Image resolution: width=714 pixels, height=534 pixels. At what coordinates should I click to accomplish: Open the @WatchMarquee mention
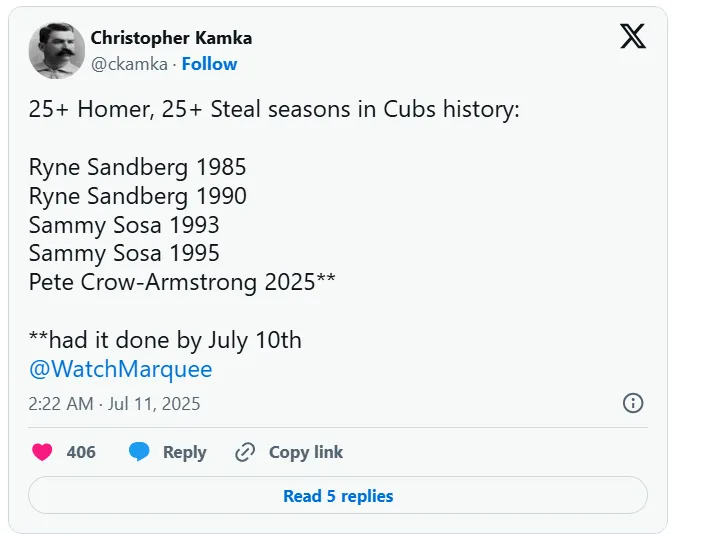coord(121,369)
